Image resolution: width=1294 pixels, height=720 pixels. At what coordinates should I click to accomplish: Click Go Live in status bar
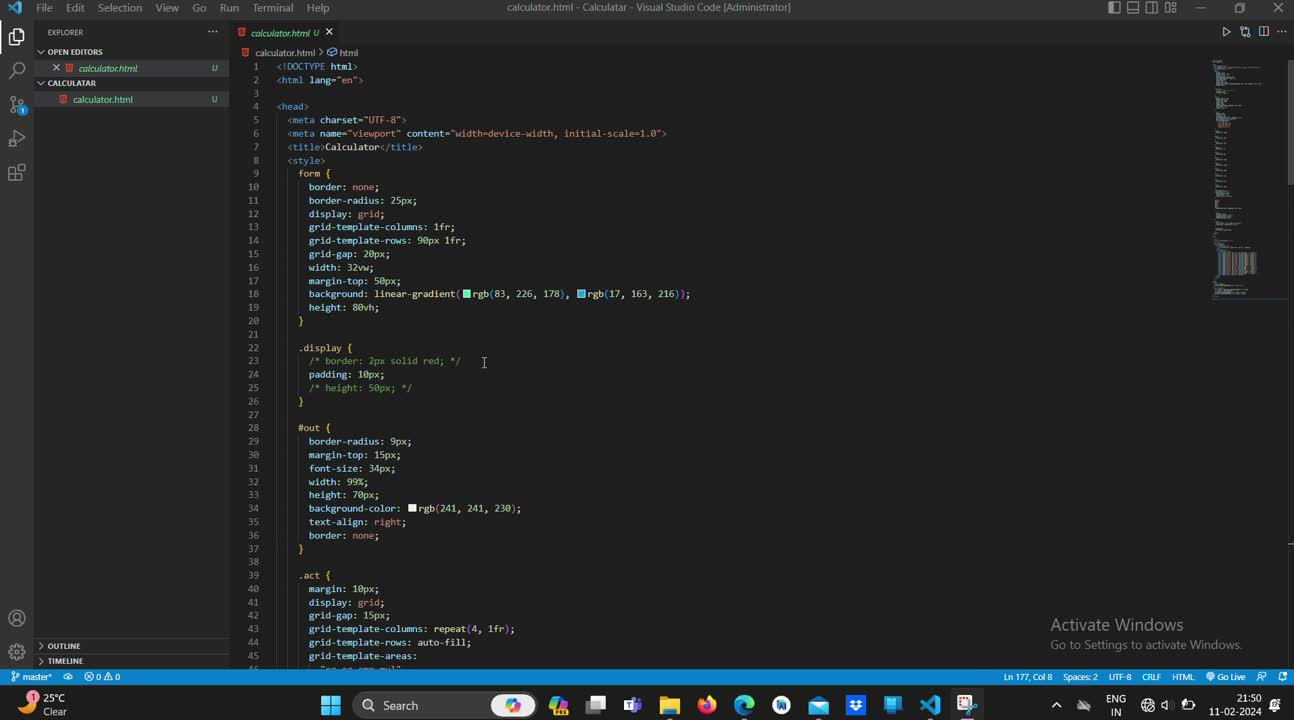pyautogui.click(x=1225, y=677)
